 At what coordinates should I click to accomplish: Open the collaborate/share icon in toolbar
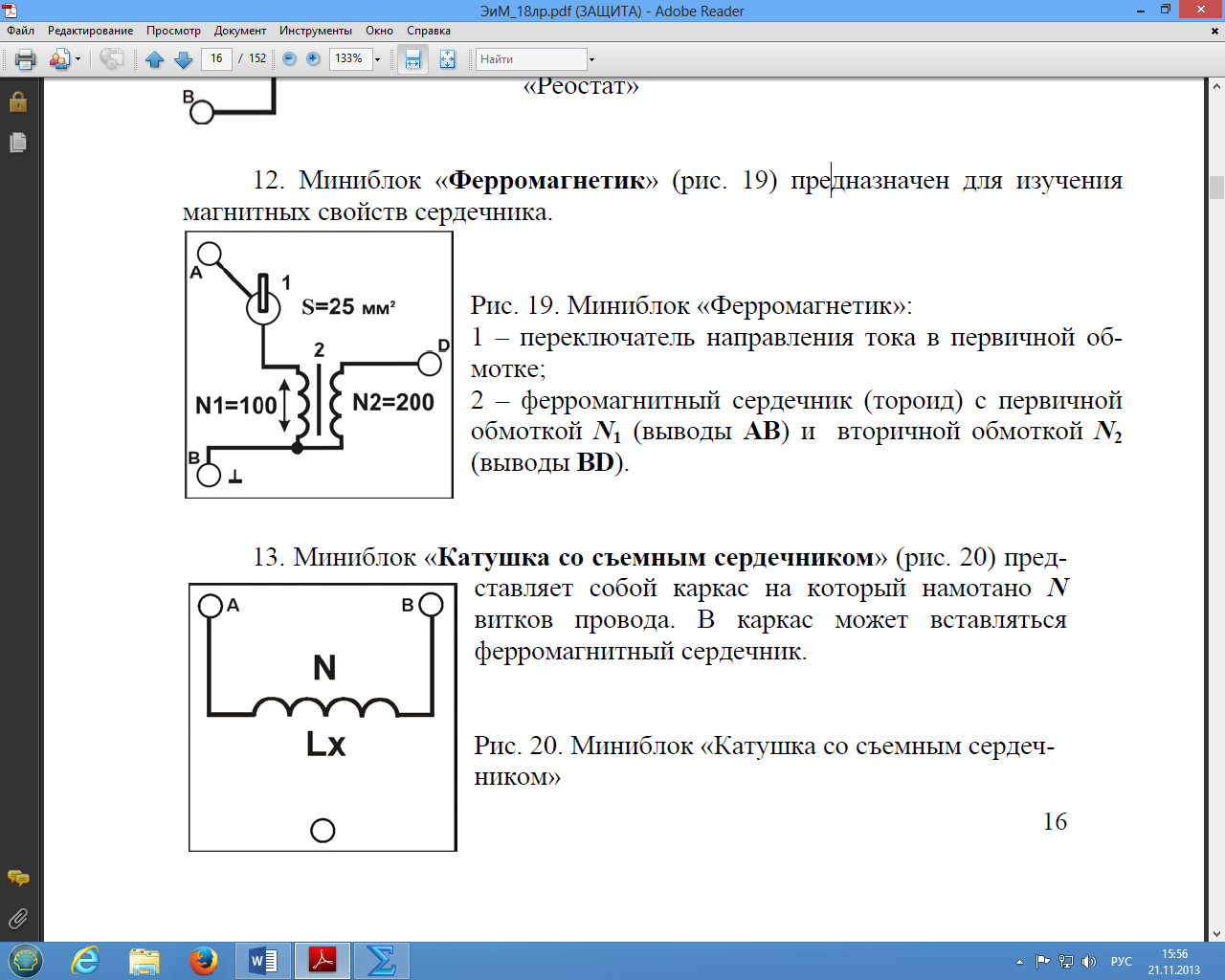(59, 59)
